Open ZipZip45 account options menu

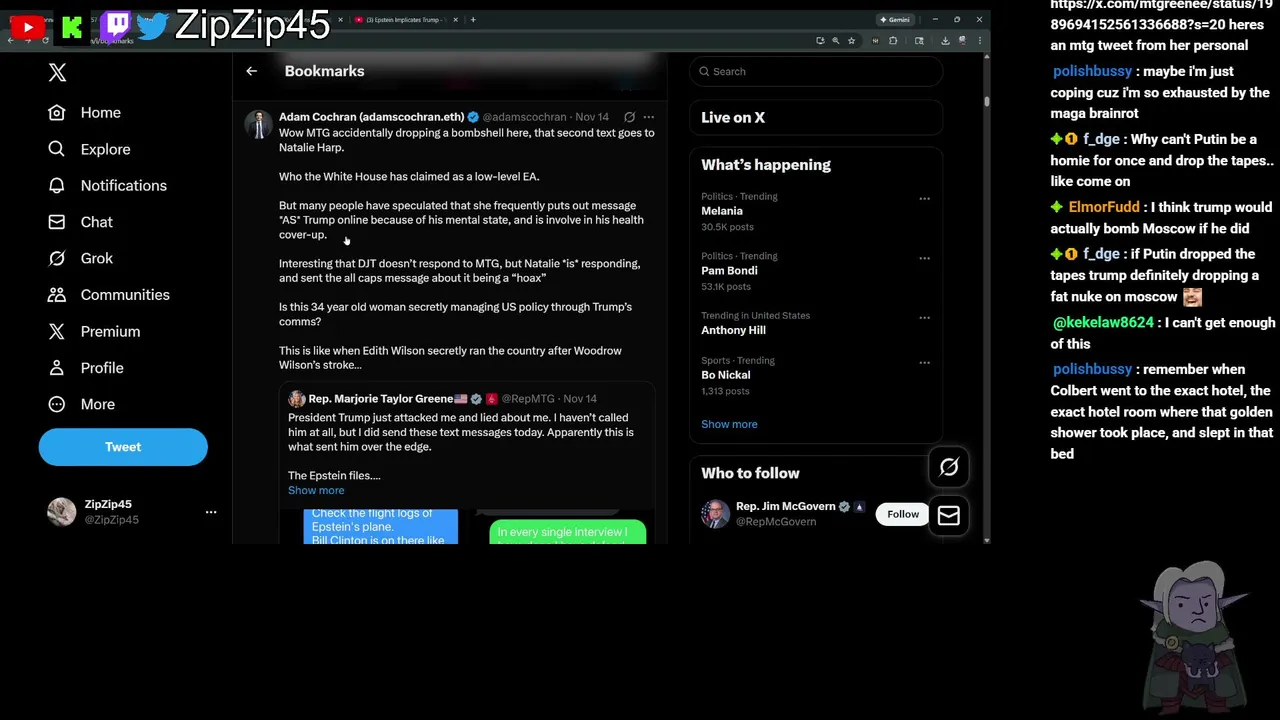(x=211, y=512)
